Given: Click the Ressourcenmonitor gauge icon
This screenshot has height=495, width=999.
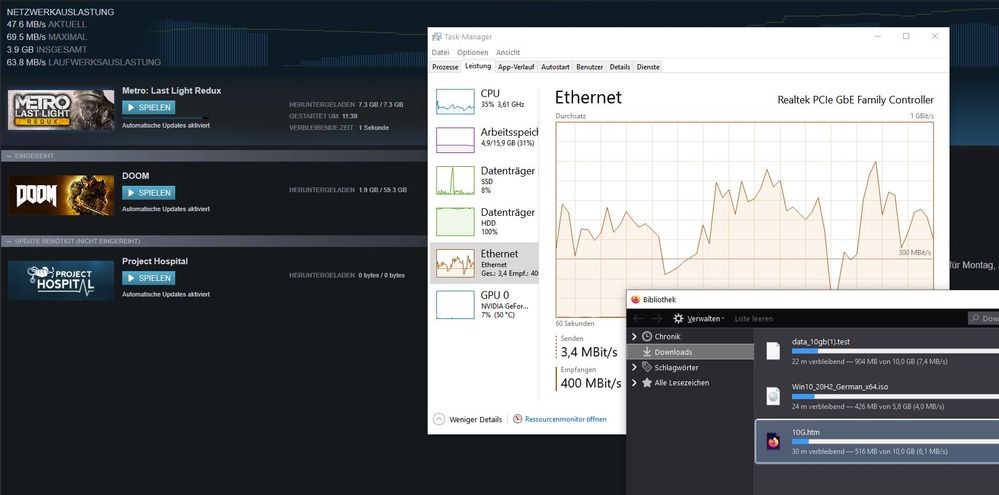Looking at the screenshot, I should (517, 419).
